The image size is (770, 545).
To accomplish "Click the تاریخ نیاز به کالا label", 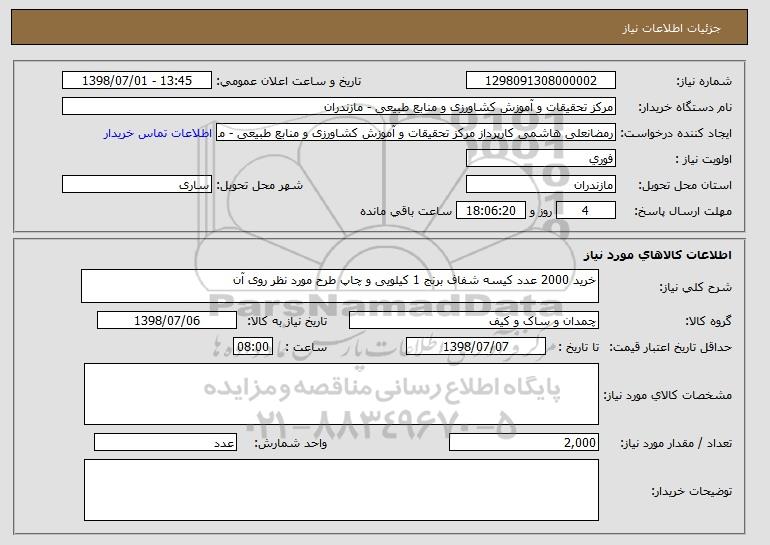I will tap(287, 321).
